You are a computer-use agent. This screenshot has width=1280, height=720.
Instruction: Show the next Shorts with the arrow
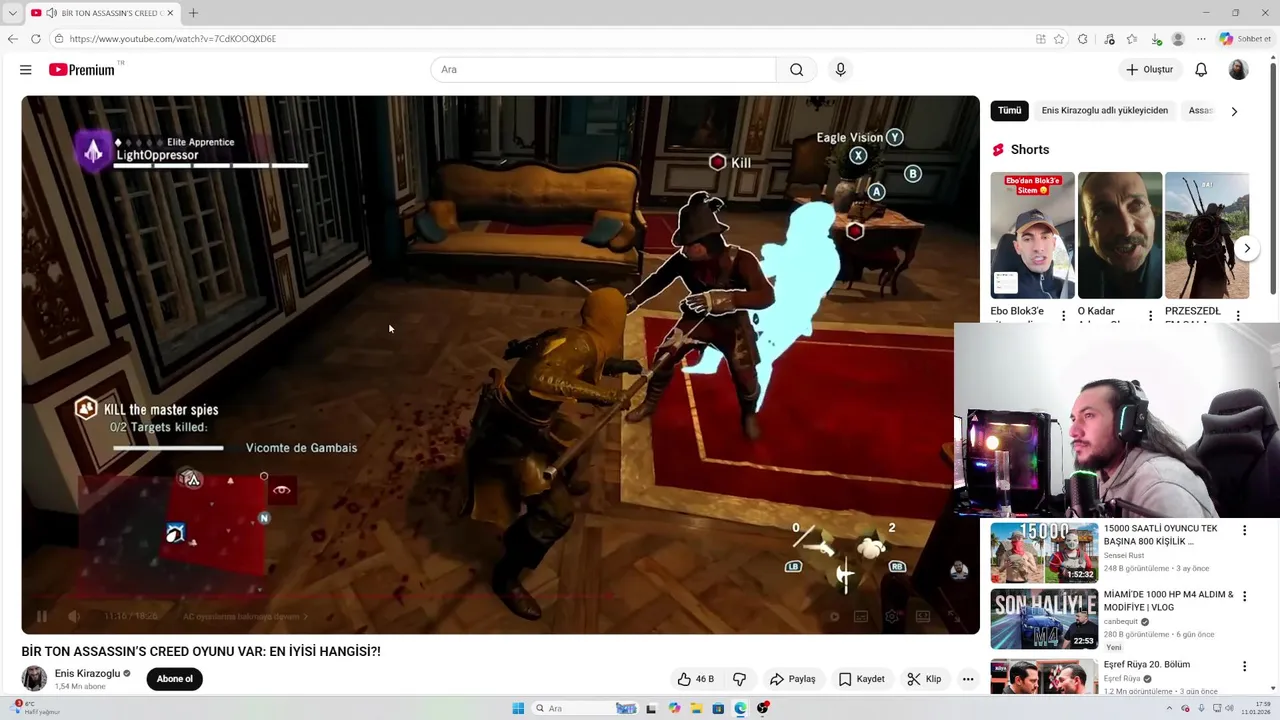tap(1246, 248)
